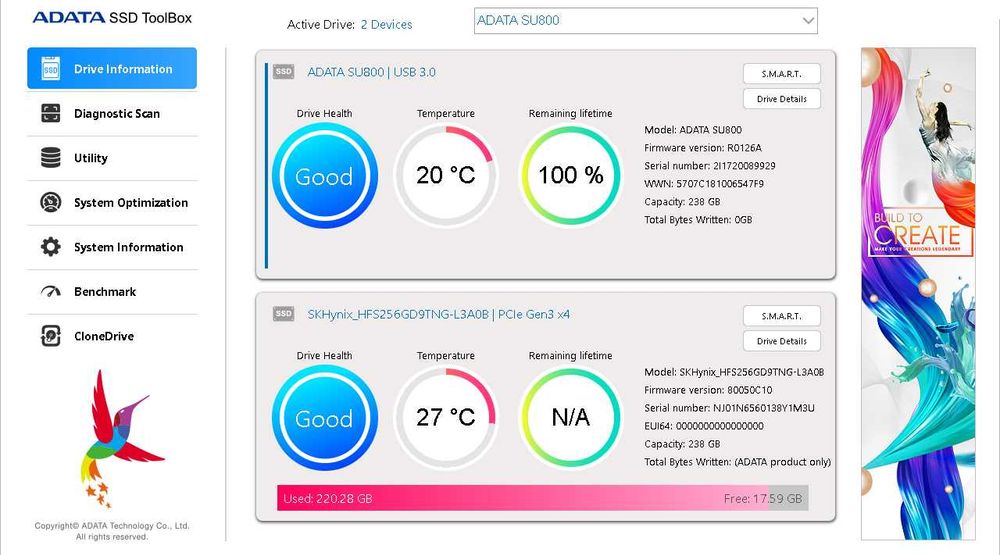Expand the Active Drive dropdown arrow
1000x555 pixels.
tap(807, 20)
